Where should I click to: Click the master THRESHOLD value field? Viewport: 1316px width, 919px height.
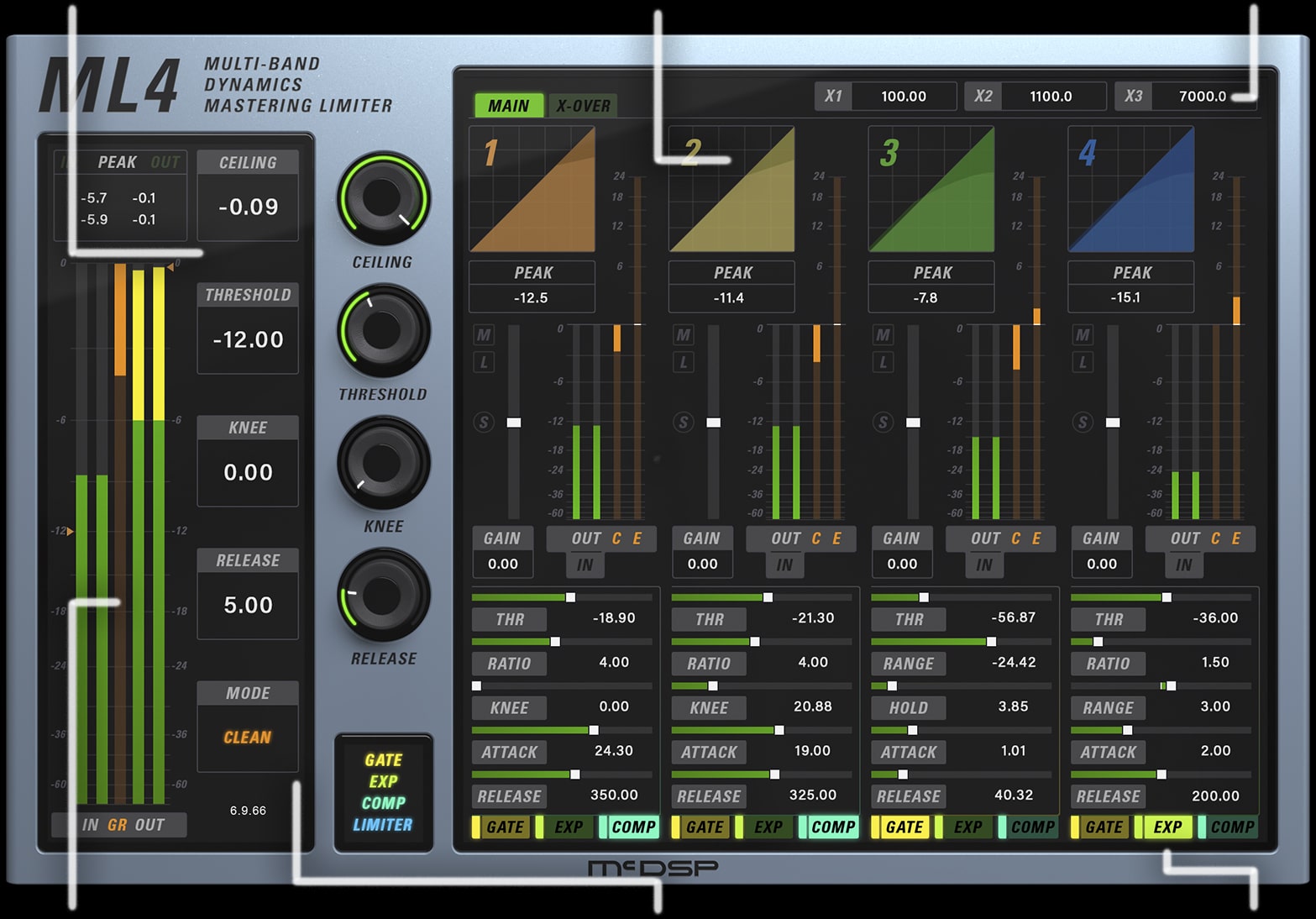(248, 339)
